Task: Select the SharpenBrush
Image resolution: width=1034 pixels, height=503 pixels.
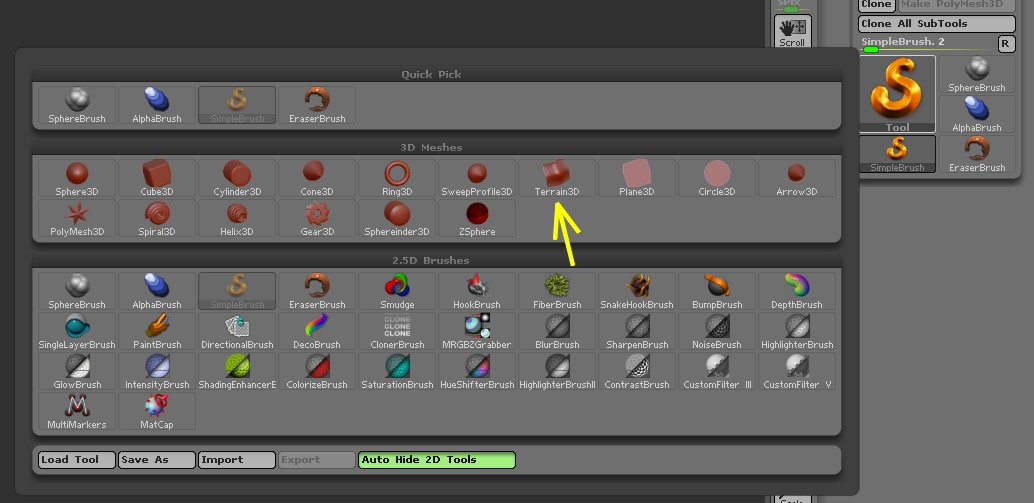Action: 637,332
